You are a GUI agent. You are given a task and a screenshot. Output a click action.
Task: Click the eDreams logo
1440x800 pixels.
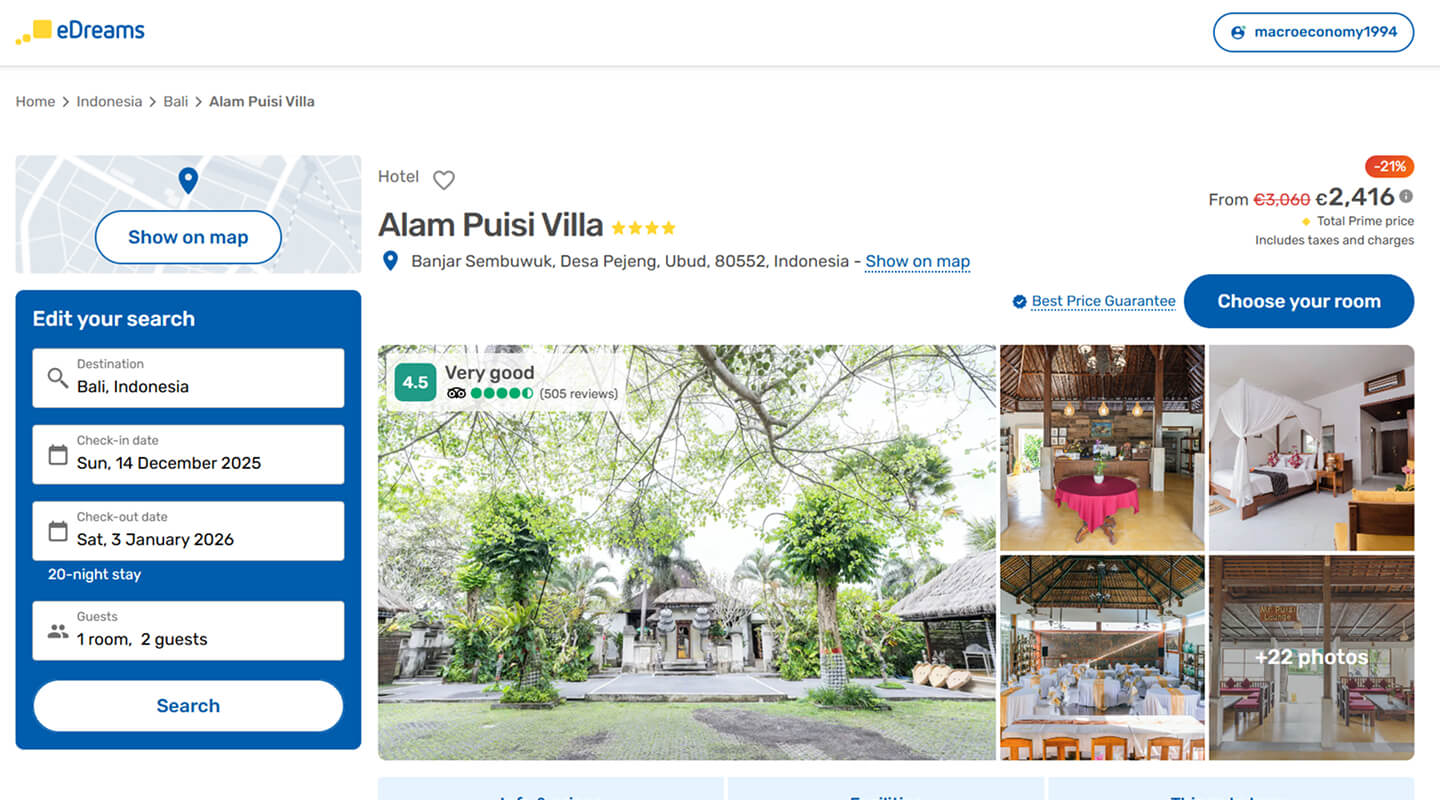pyautogui.click(x=80, y=31)
